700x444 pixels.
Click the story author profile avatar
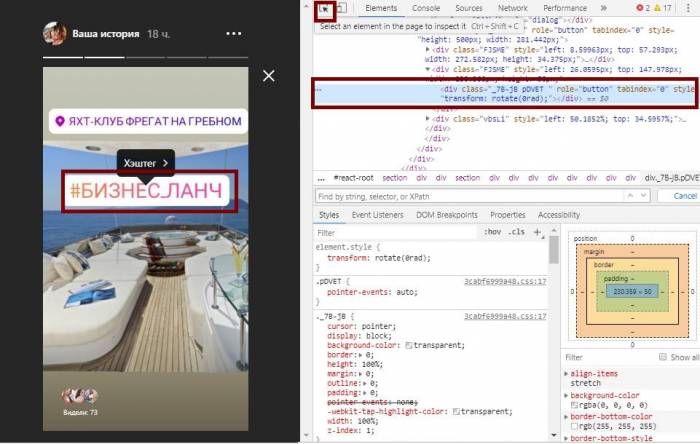(x=55, y=34)
